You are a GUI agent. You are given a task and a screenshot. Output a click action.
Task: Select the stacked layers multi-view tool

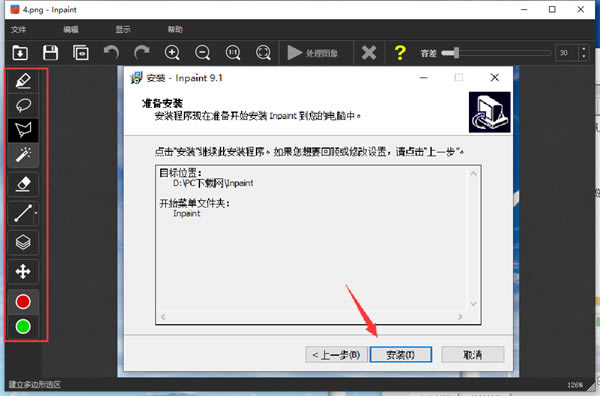pyautogui.click(x=23, y=242)
